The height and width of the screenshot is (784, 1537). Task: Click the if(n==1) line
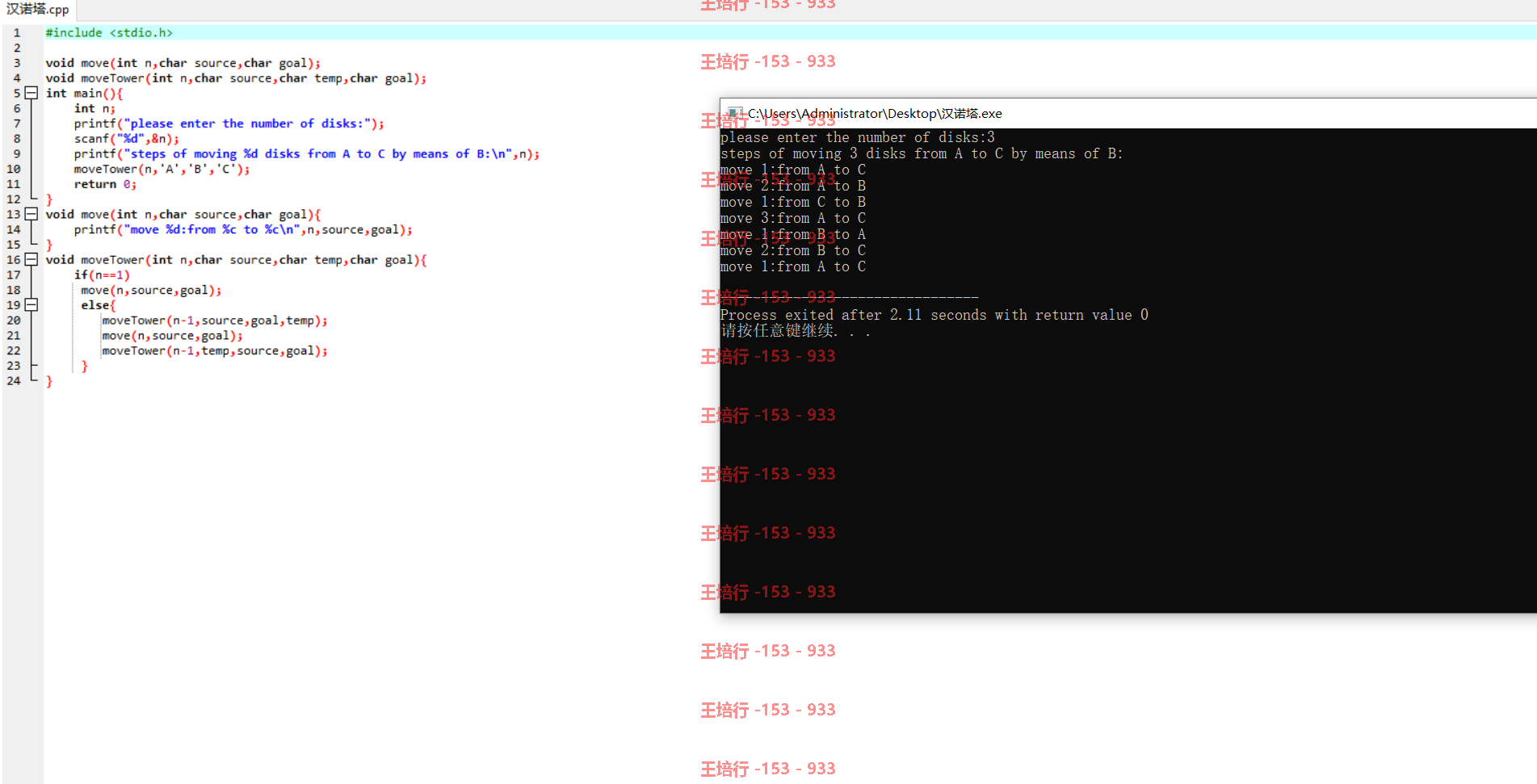[x=102, y=275]
